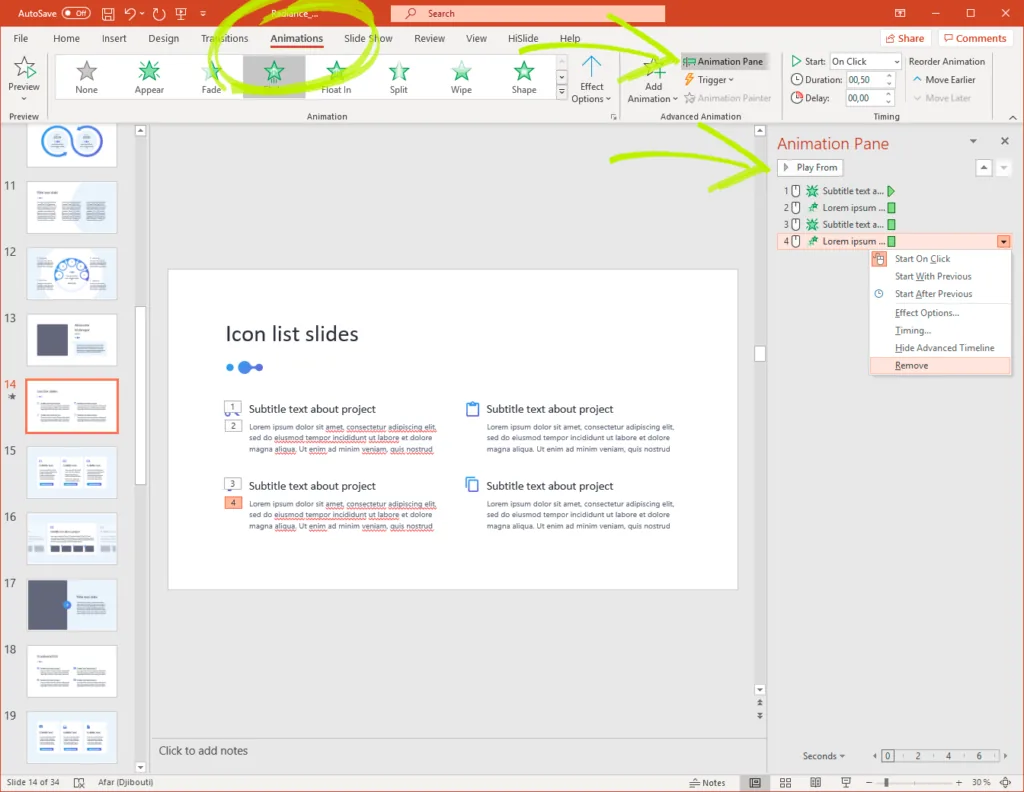Open Timing from the context menu
The height and width of the screenshot is (792, 1024).
click(x=940, y=330)
